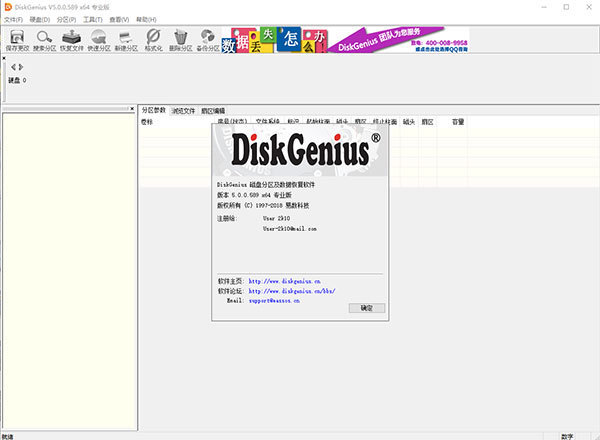Viewport: 600px width, 440px height.
Task: Click the "数字" indicator in the status bar
Action: 567,437
